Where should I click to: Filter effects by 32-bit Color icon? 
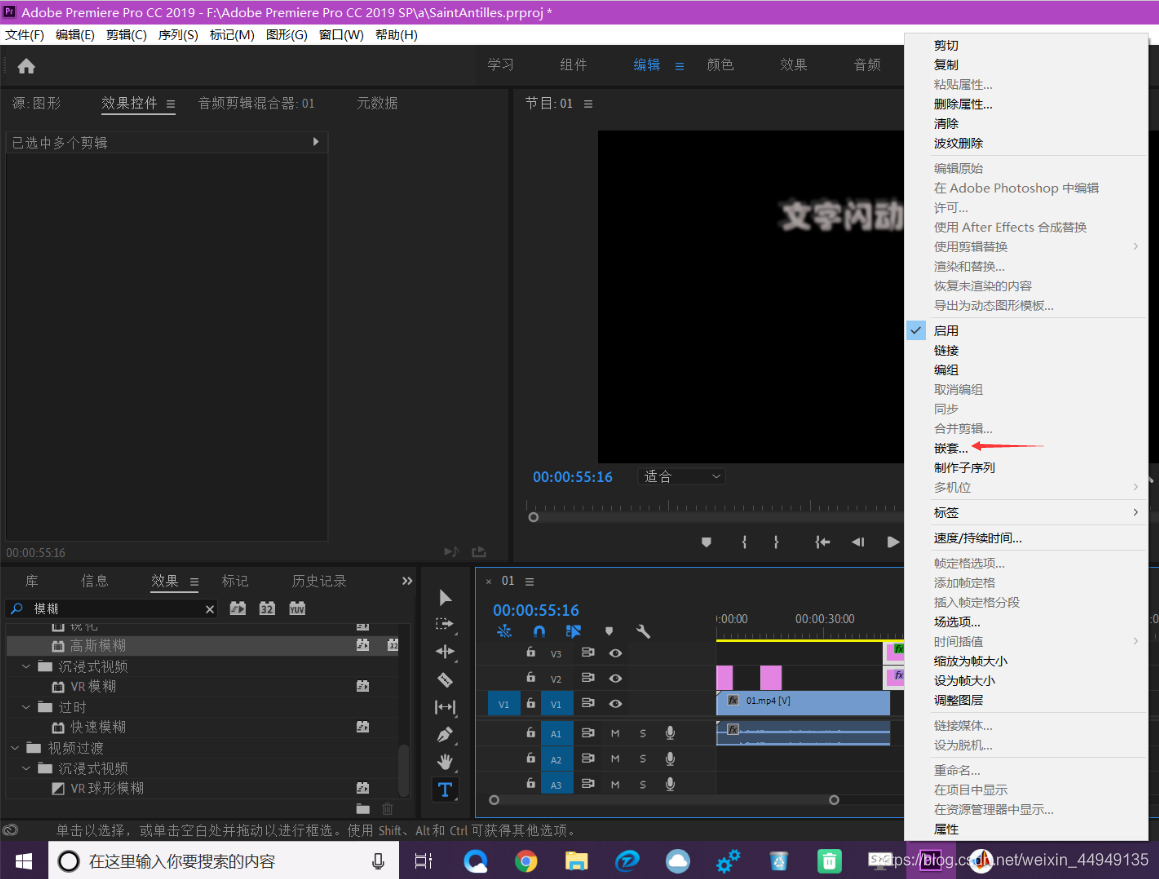[267, 608]
